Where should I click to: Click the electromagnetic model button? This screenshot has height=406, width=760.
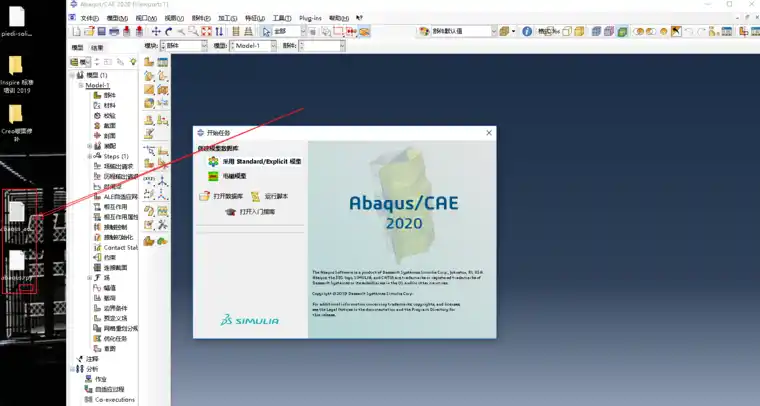coord(227,176)
